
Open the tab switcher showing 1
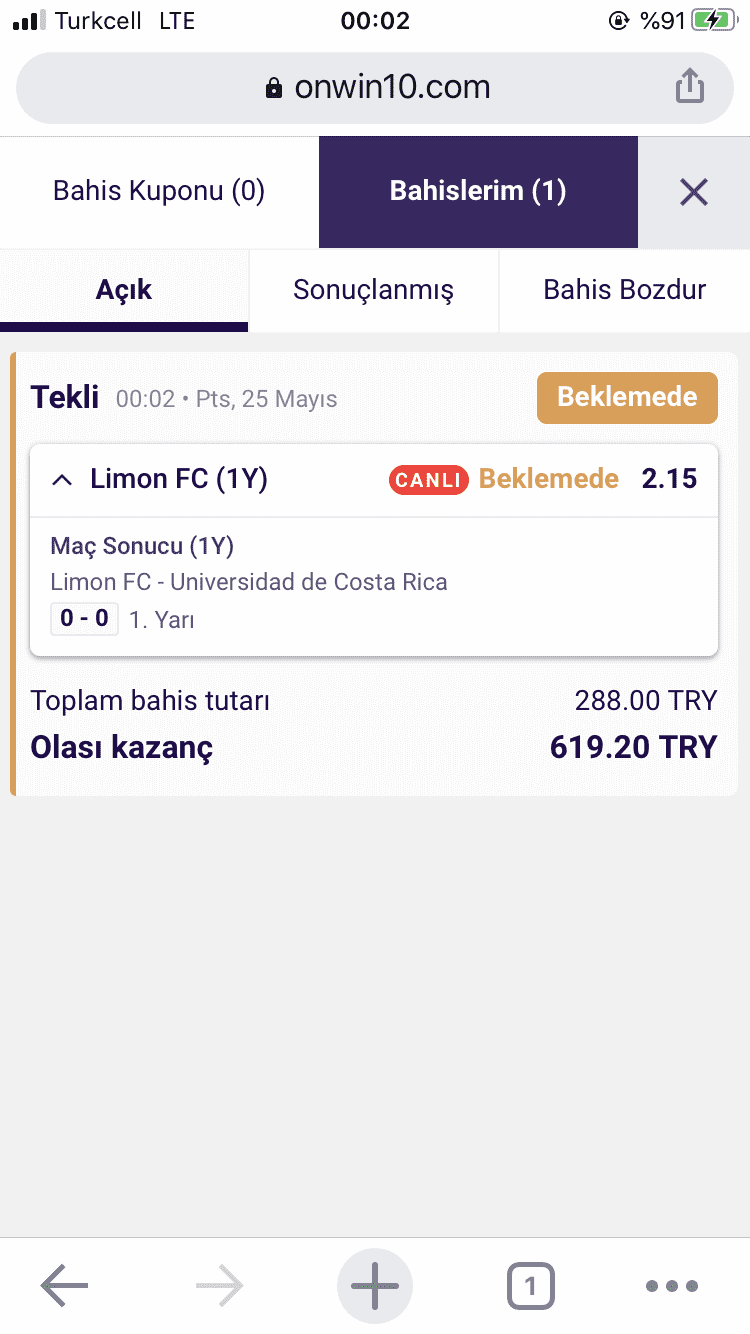click(530, 1286)
